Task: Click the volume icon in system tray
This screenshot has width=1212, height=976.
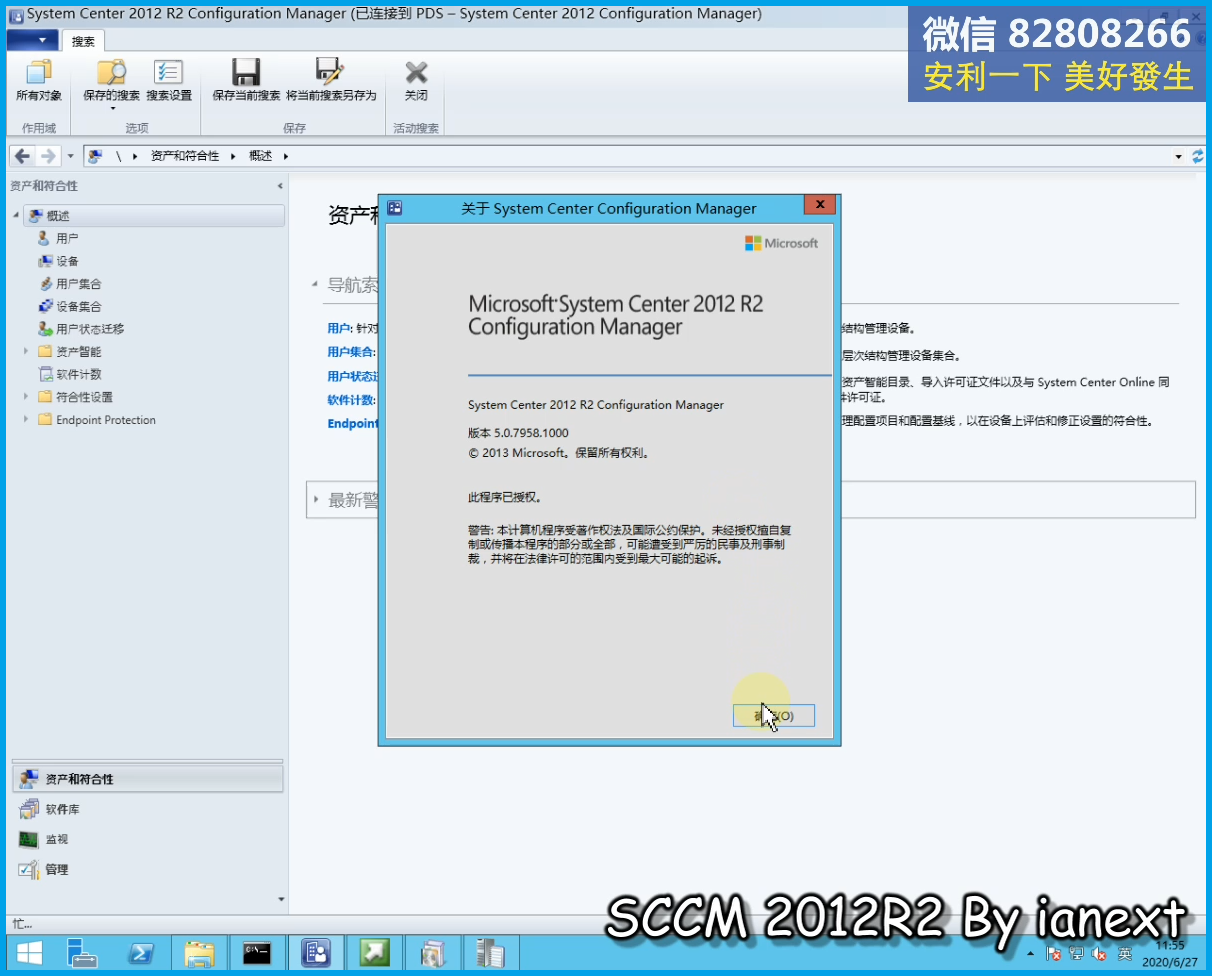Action: (1100, 954)
